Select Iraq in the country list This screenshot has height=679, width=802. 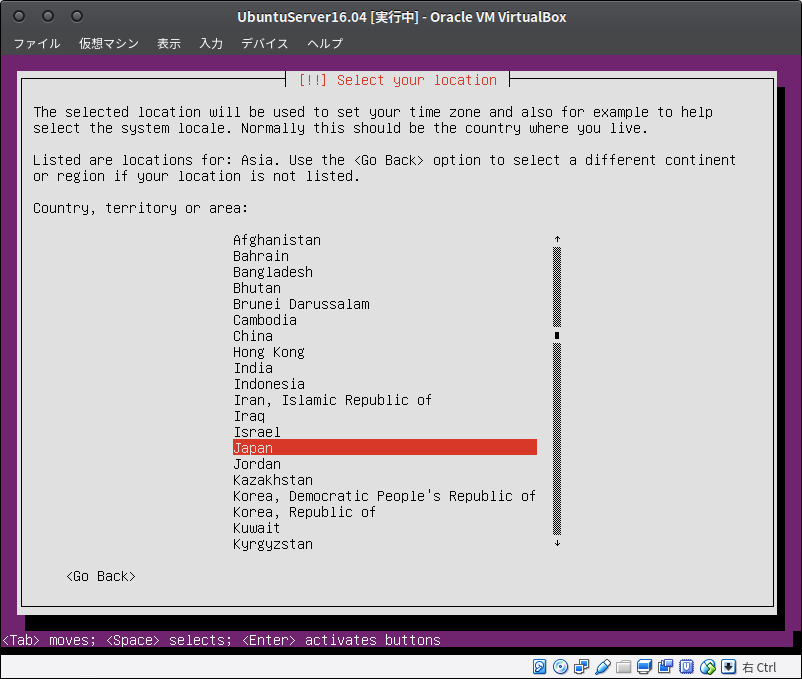pyautogui.click(x=385, y=416)
